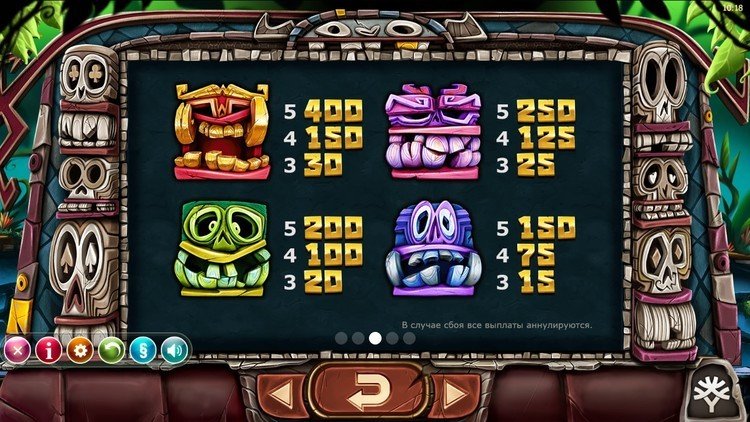Select the first paytable page dot
Viewport: 750px width, 422px height.
tap(341, 338)
